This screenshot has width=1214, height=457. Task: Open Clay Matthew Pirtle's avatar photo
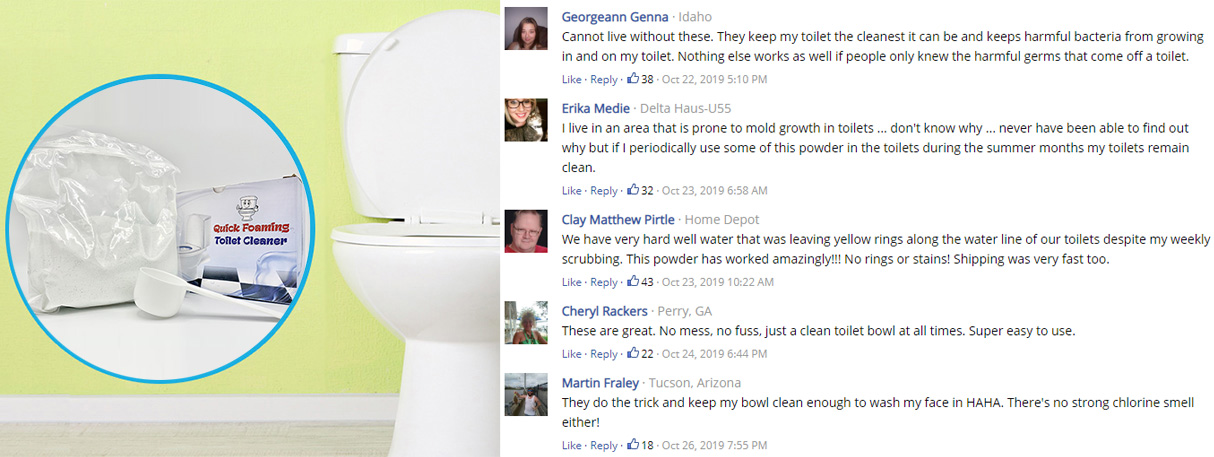click(526, 231)
